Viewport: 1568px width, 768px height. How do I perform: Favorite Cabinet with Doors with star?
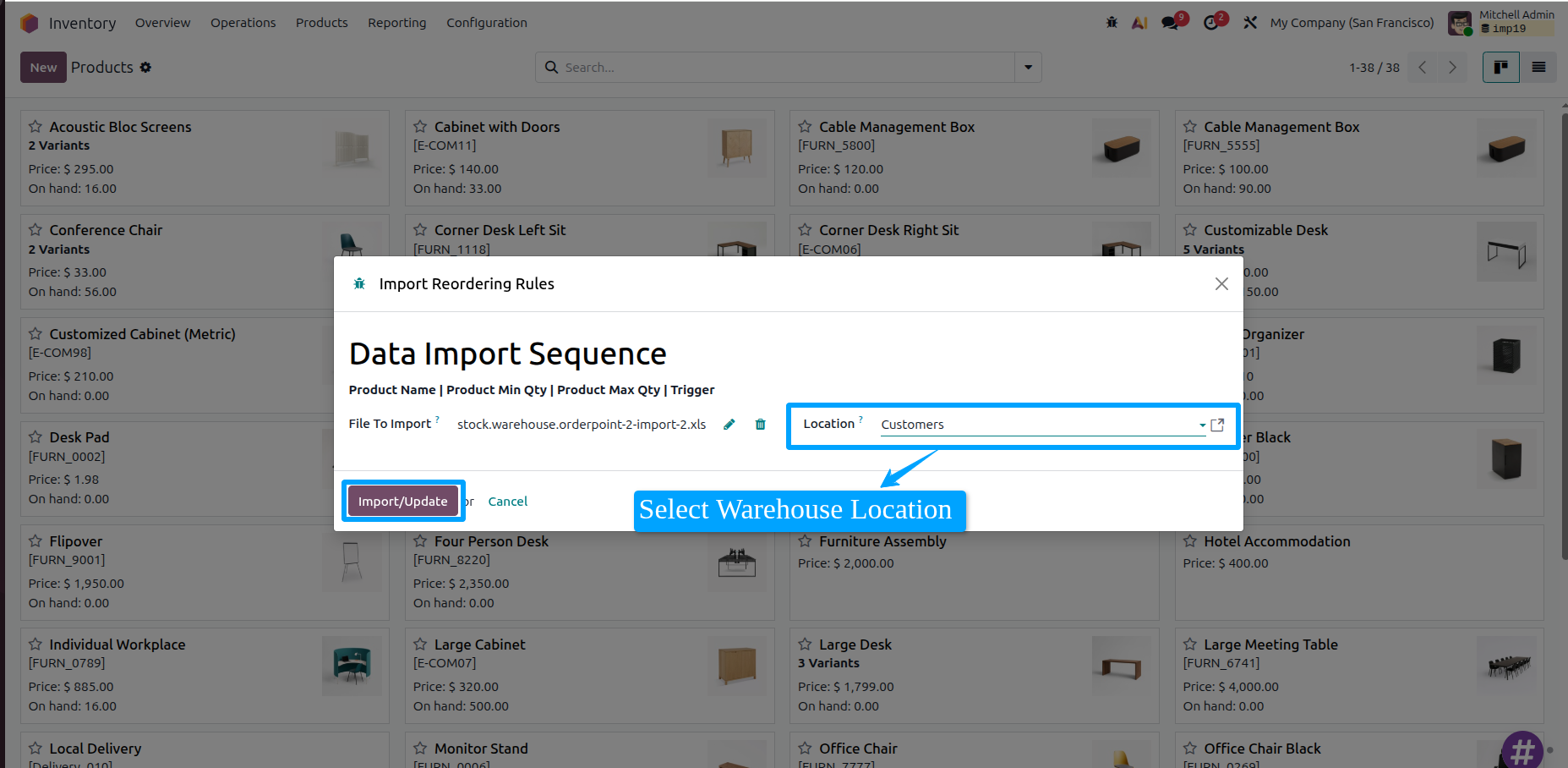pyautogui.click(x=420, y=127)
